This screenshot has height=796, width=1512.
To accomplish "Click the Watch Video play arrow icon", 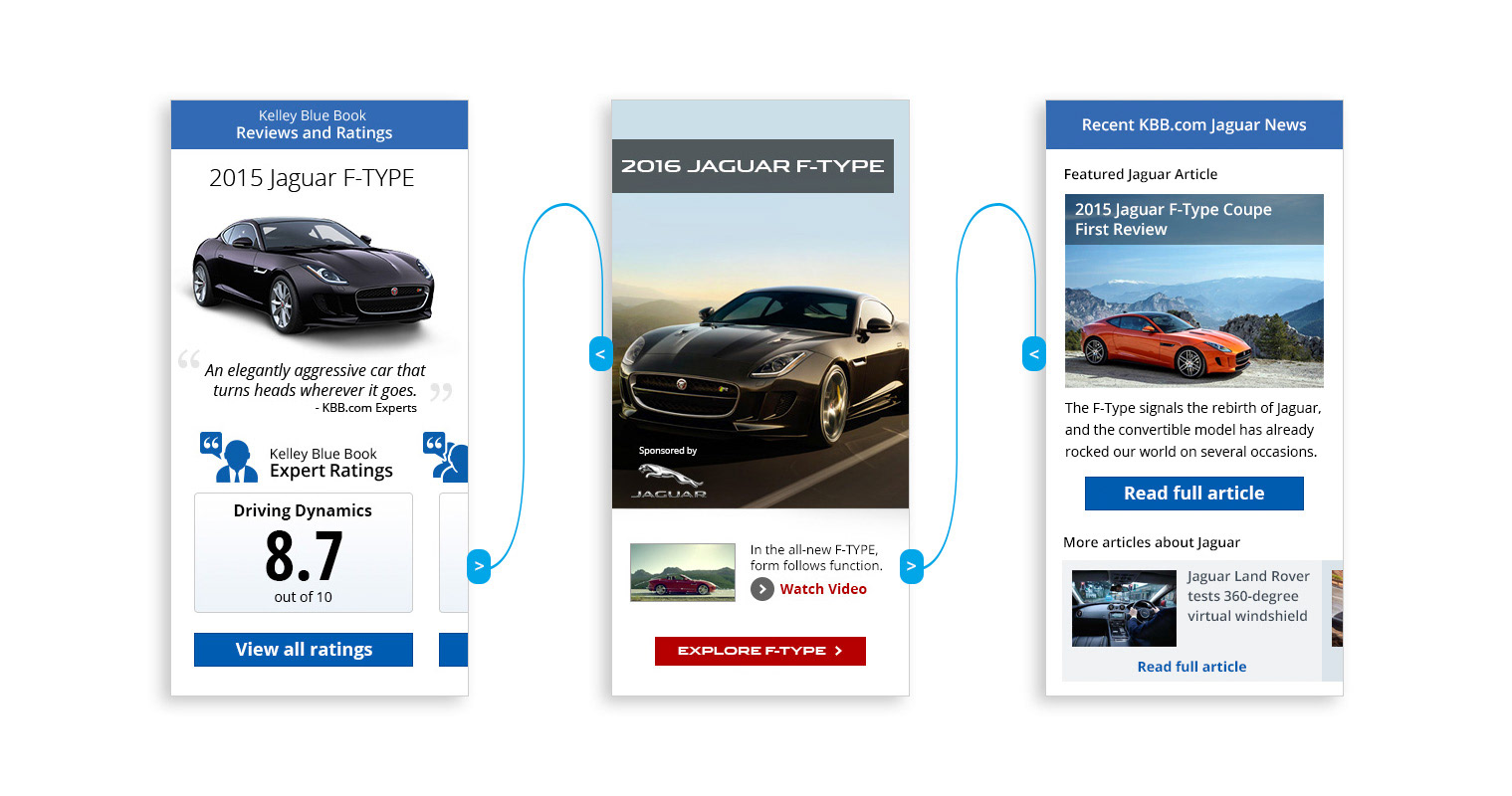I will tap(761, 589).
